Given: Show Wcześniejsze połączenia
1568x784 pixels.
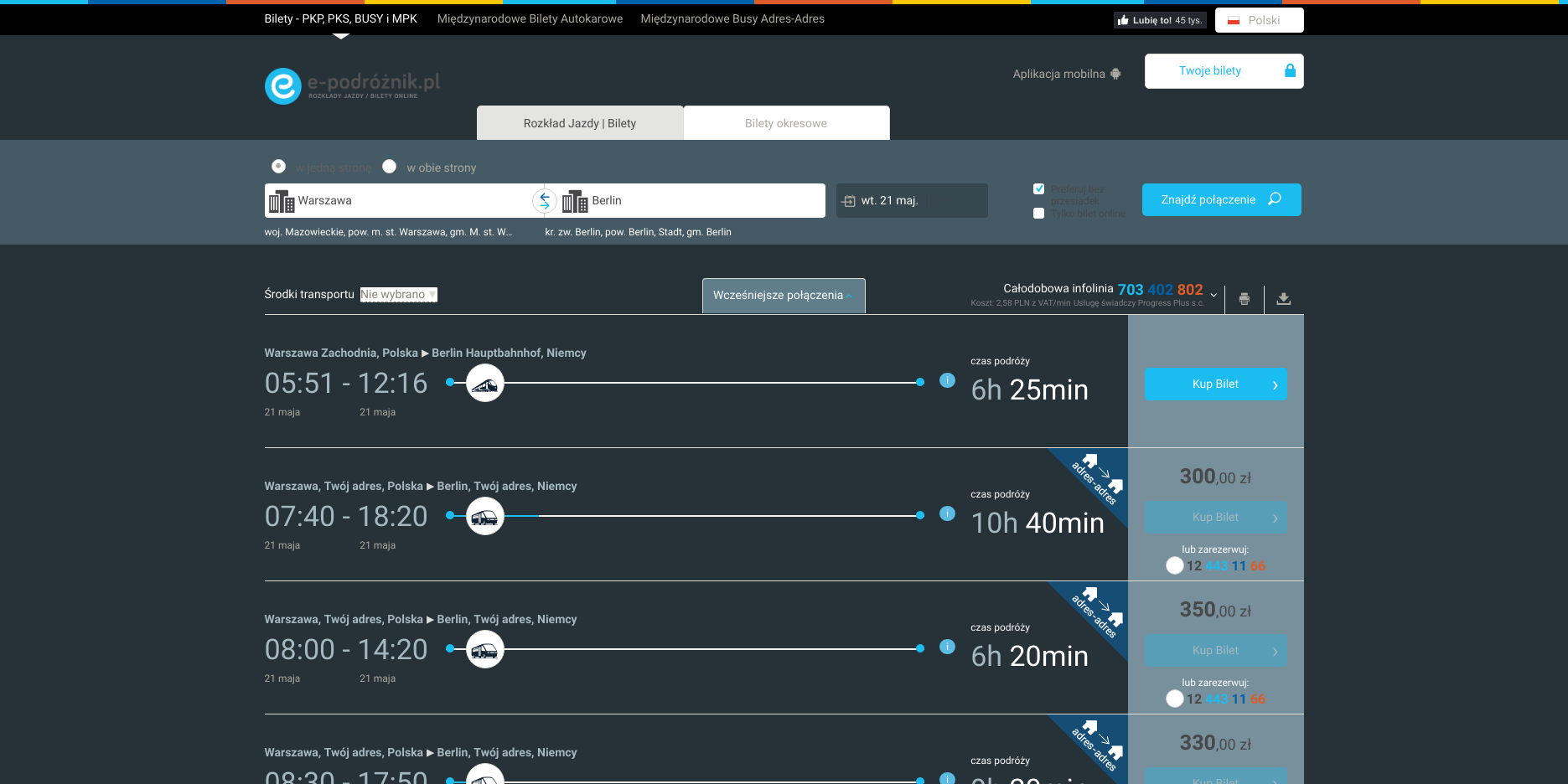Looking at the screenshot, I should tap(784, 296).
